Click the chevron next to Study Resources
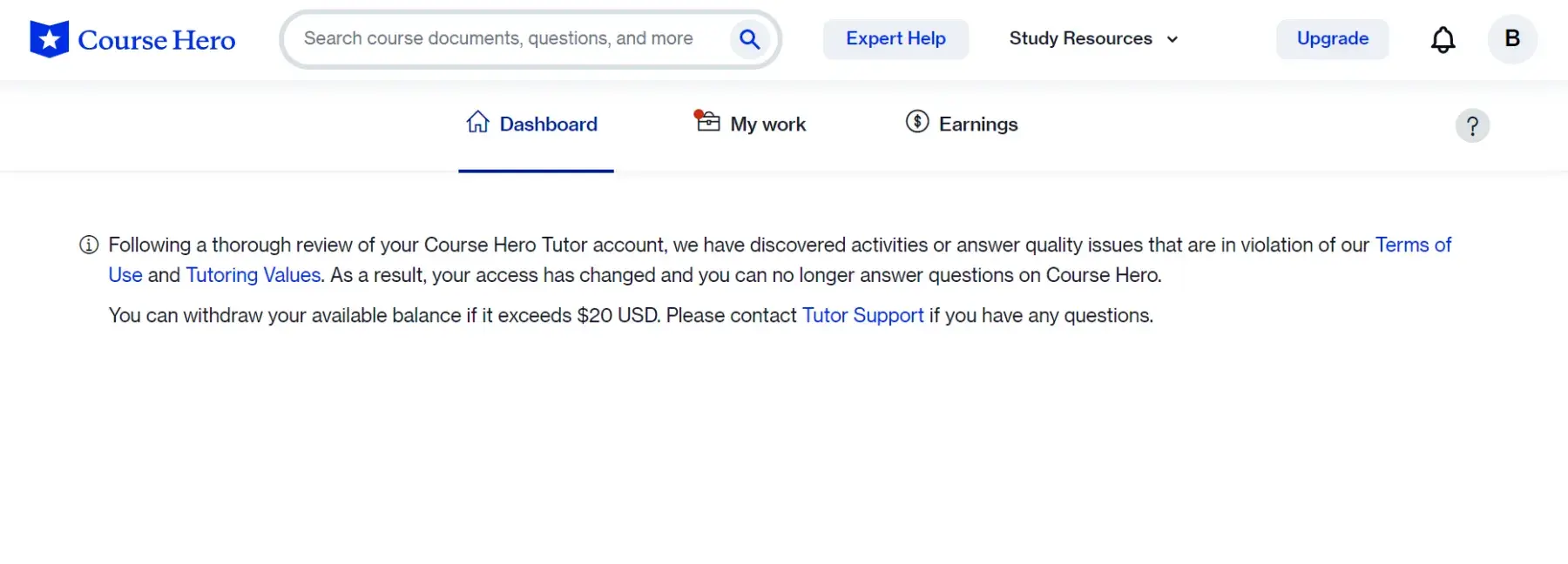Viewport: 1568px width, 564px height. [1173, 39]
